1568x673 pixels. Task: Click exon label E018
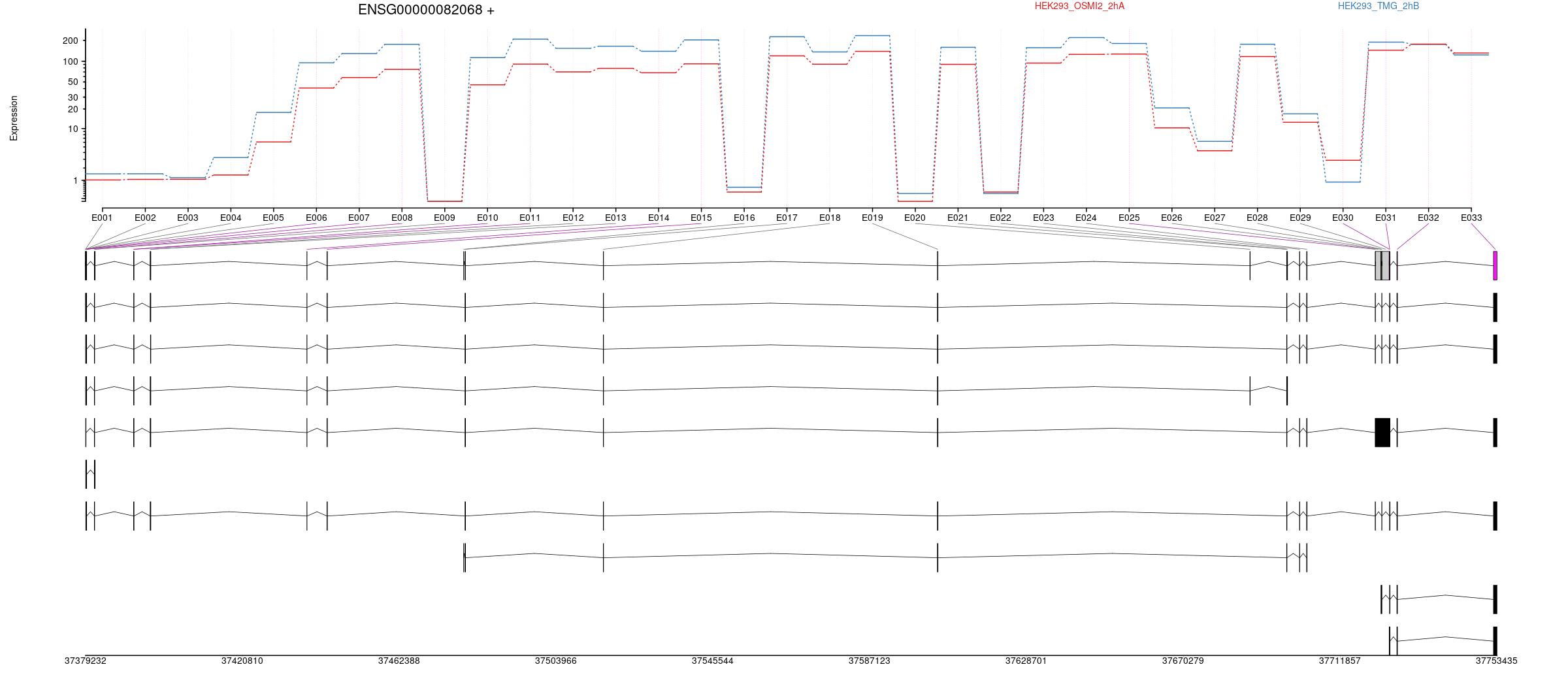[830, 218]
